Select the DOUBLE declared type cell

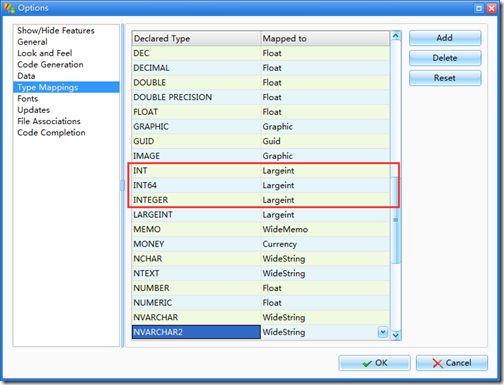click(196, 83)
